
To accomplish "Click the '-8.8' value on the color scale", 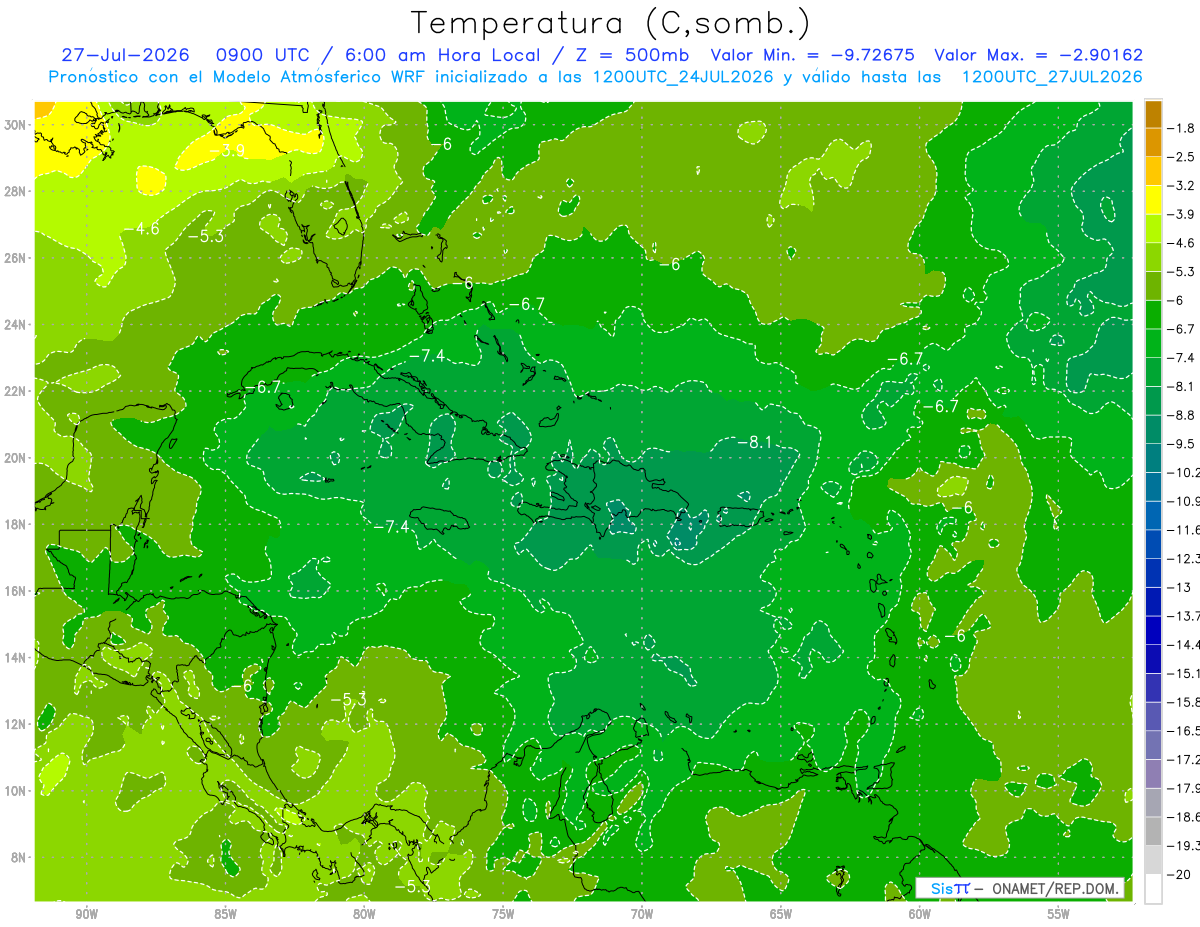I will 1183,415.
